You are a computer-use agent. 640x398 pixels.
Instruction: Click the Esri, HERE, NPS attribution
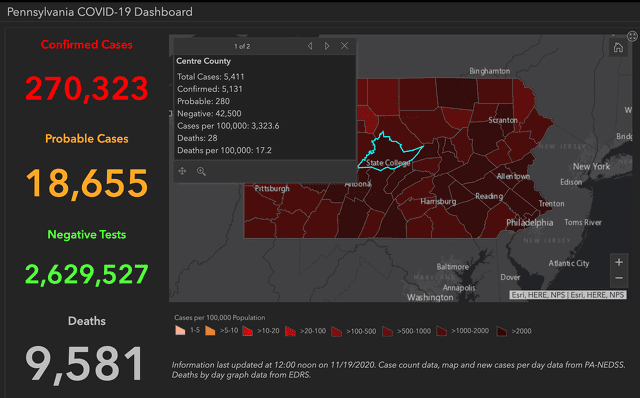[568, 295]
